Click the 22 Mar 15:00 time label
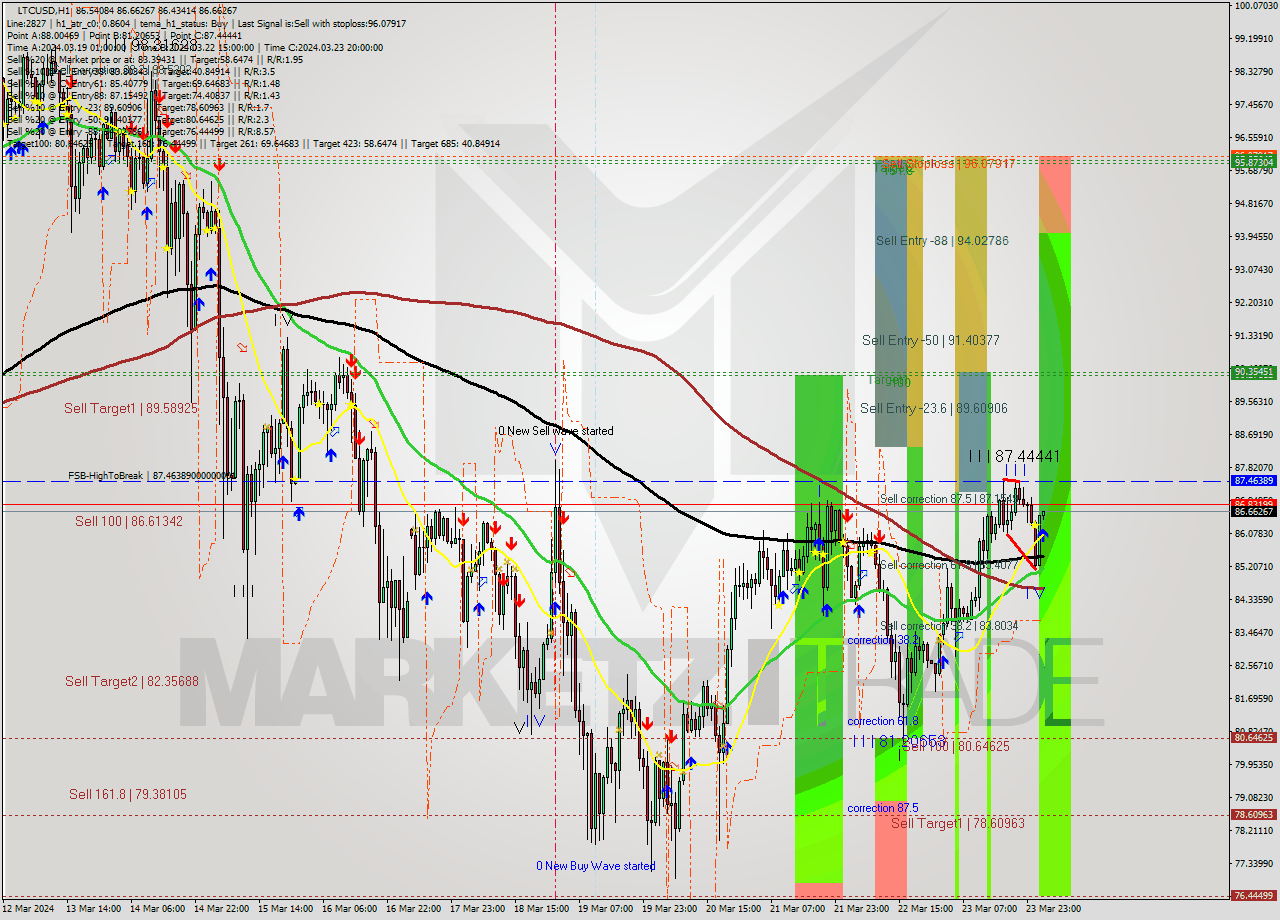 click(925, 909)
